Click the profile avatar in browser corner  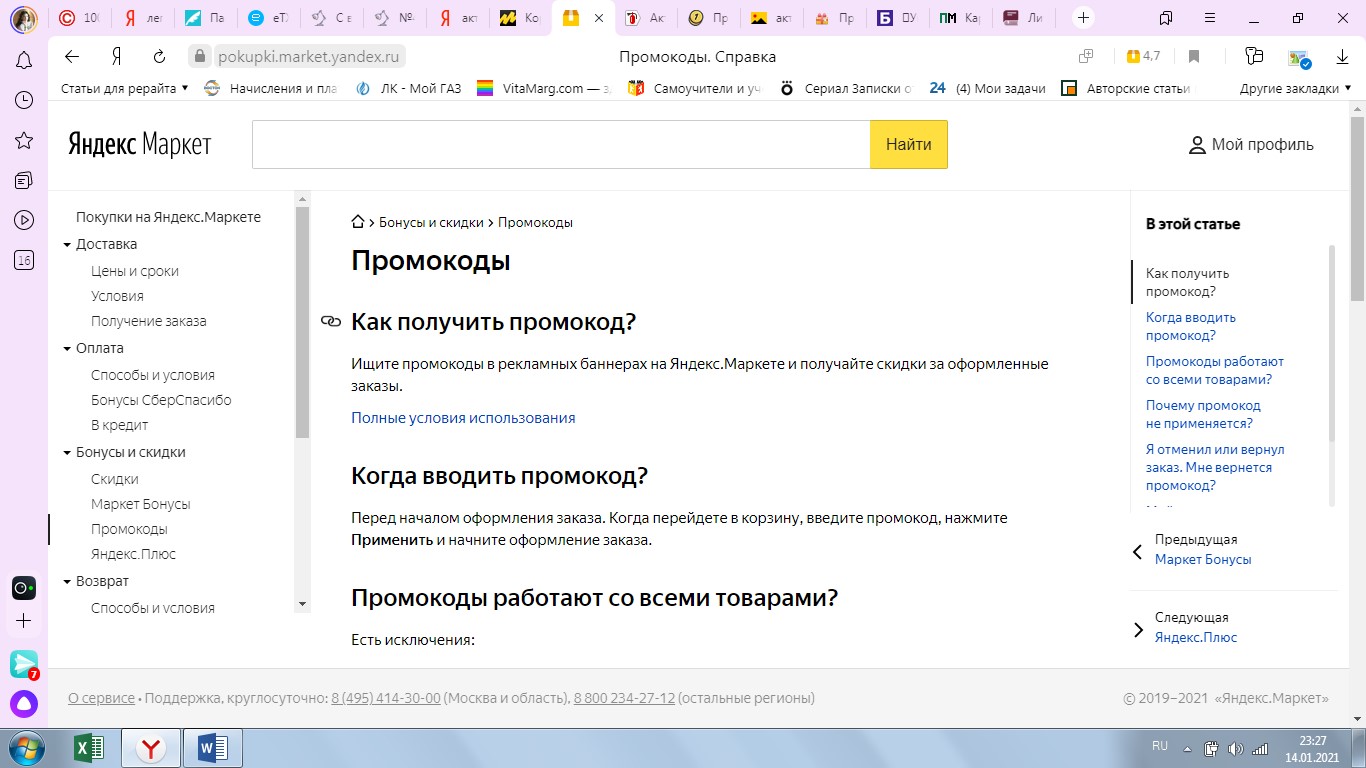pos(24,18)
